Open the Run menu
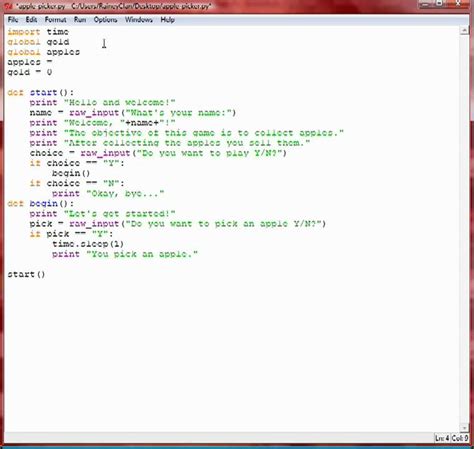 [x=80, y=20]
